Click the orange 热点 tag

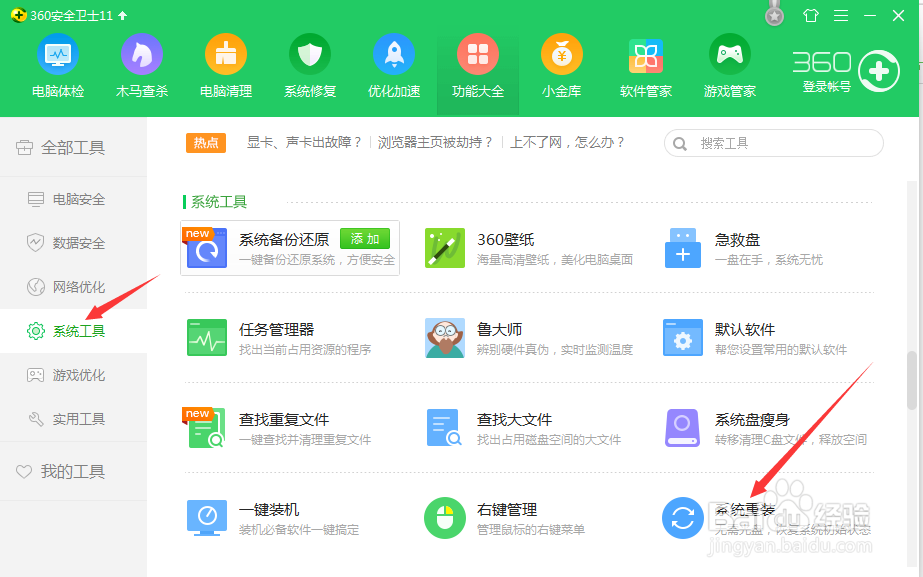pos(206,142)
